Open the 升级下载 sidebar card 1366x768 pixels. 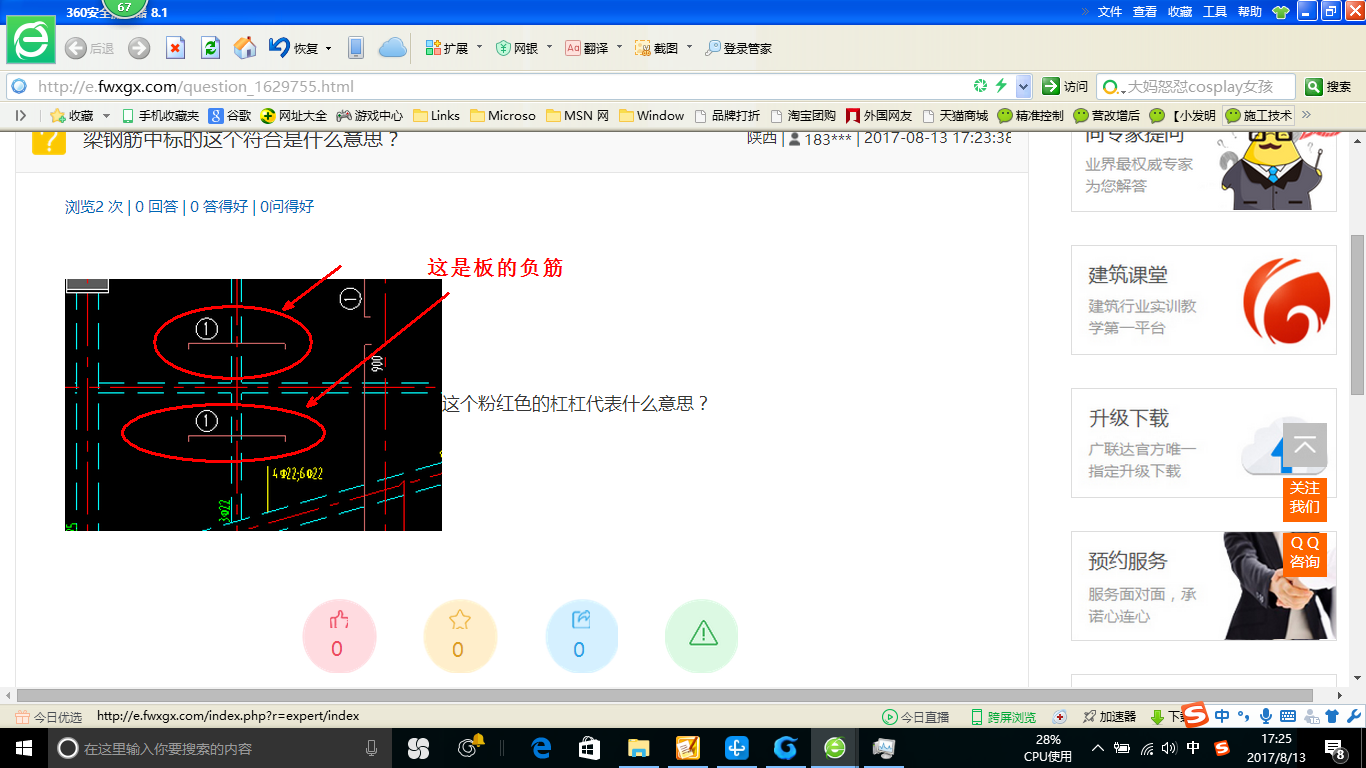(x=1204, y=443)
